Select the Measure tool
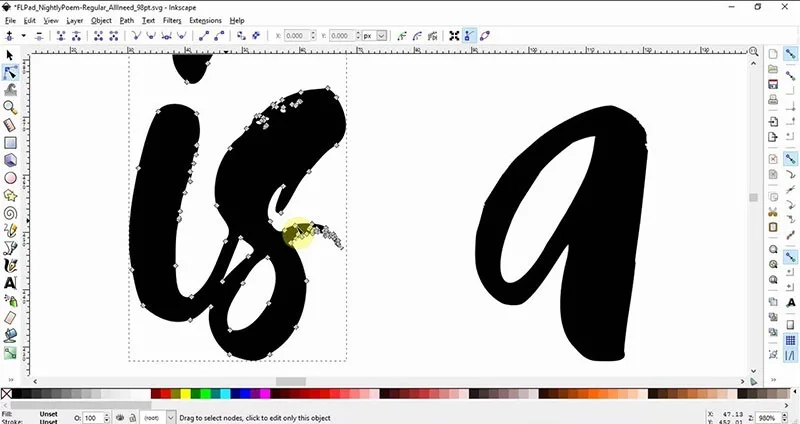Viewport: 800px width, 424px height. point(10,125)
